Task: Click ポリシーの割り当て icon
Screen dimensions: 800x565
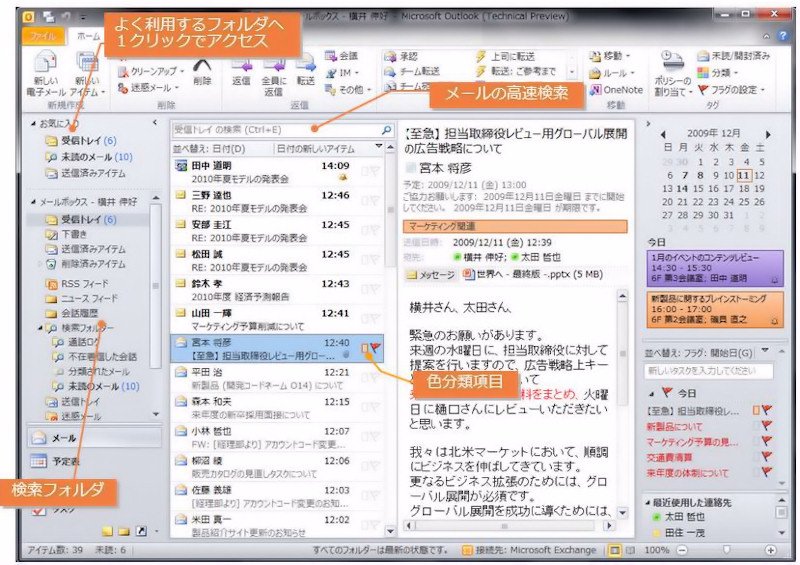Action: (x=672, y=62)
